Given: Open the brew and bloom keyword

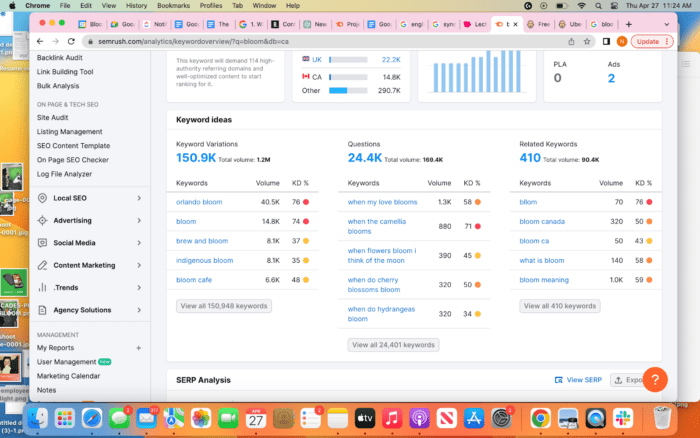Looking at the screenshot, I should pos(202,241).
